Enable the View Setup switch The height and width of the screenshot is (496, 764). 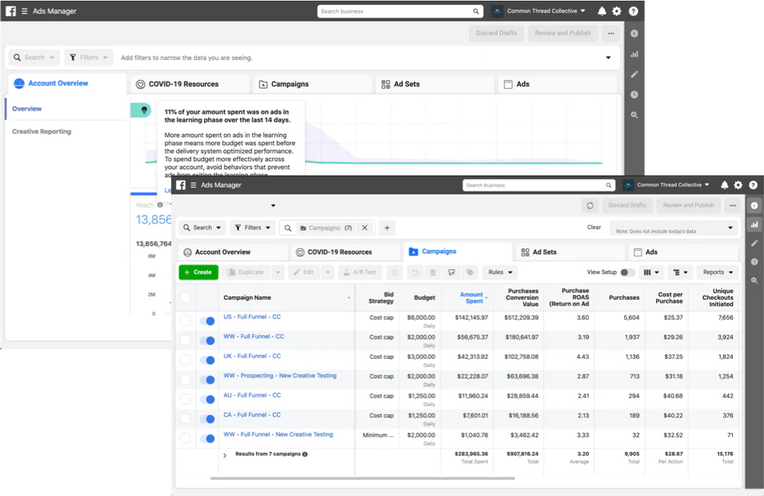pyautogui.click(x=626, y=272)
